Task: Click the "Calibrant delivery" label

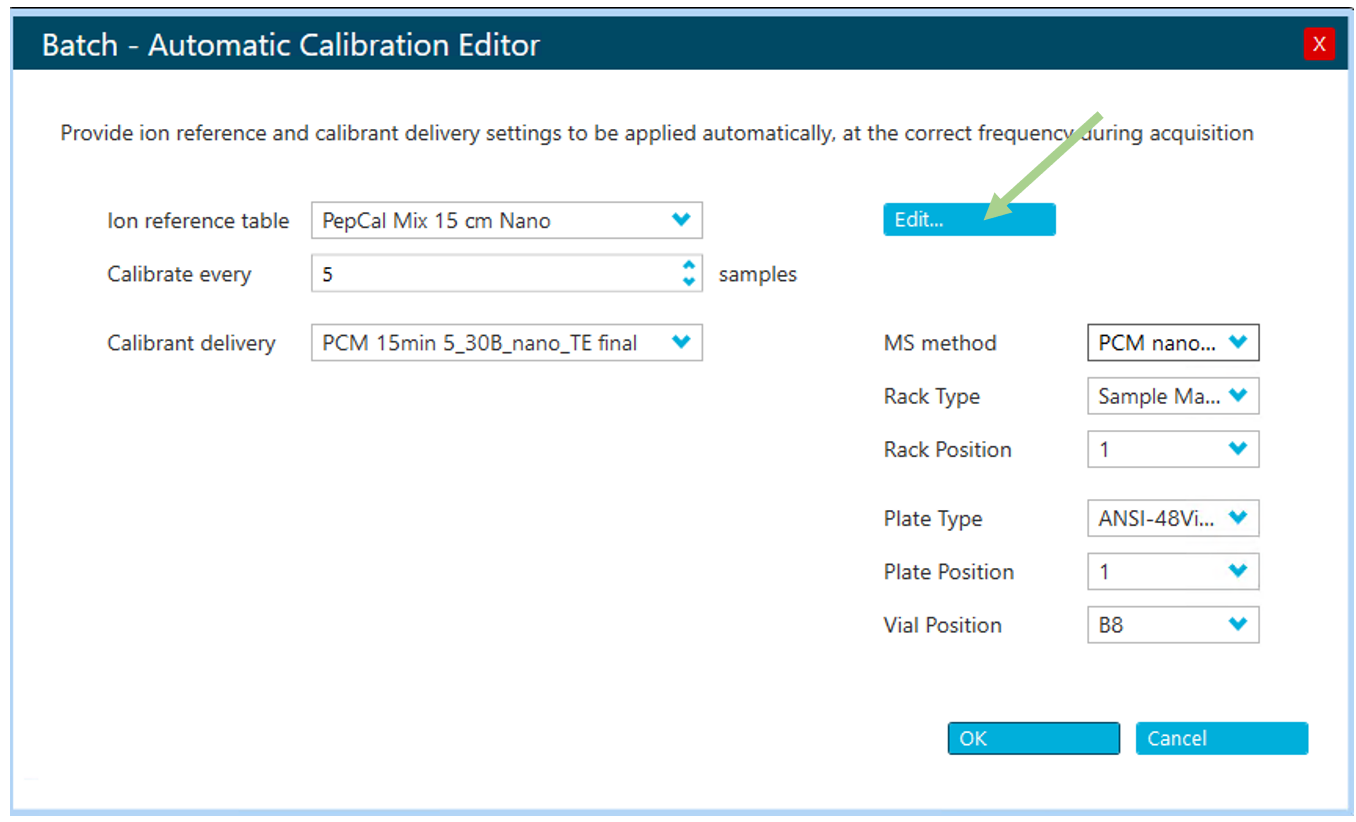Action: pos(191,343)
